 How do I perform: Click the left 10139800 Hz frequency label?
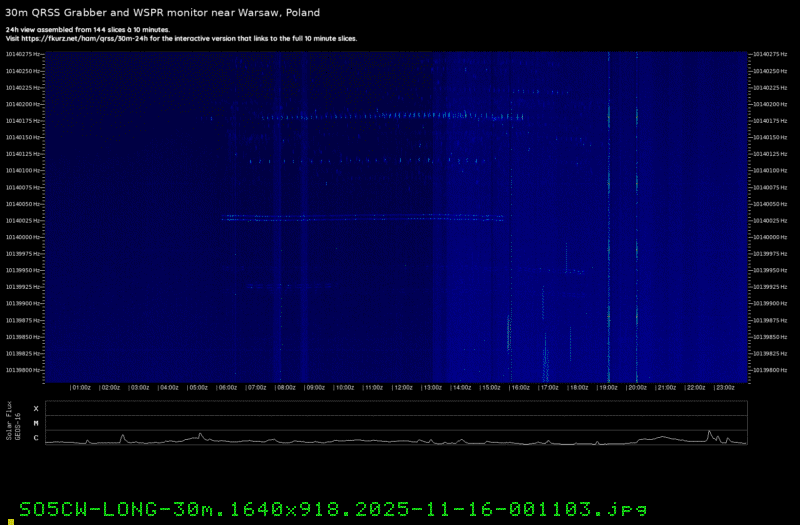tap(24, 370)
